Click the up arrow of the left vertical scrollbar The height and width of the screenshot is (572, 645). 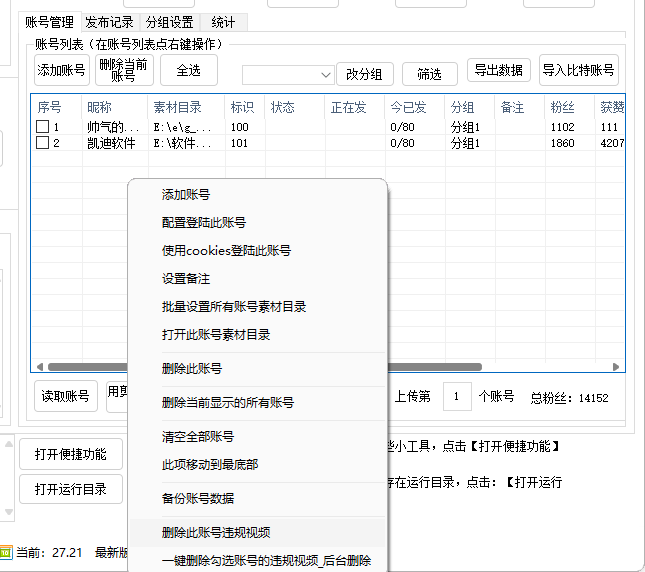coord(9,444)
